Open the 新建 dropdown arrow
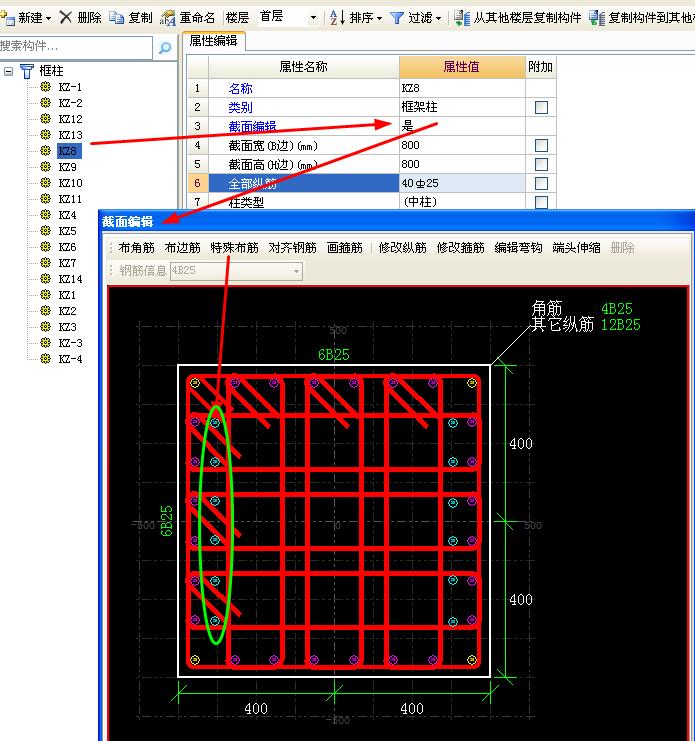Screen dimensions: 695x741 tap(48, 19)
